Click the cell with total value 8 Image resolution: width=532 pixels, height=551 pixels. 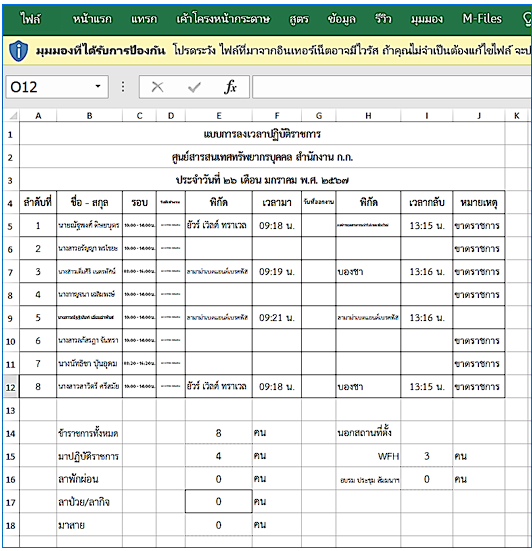click(219, 433)
